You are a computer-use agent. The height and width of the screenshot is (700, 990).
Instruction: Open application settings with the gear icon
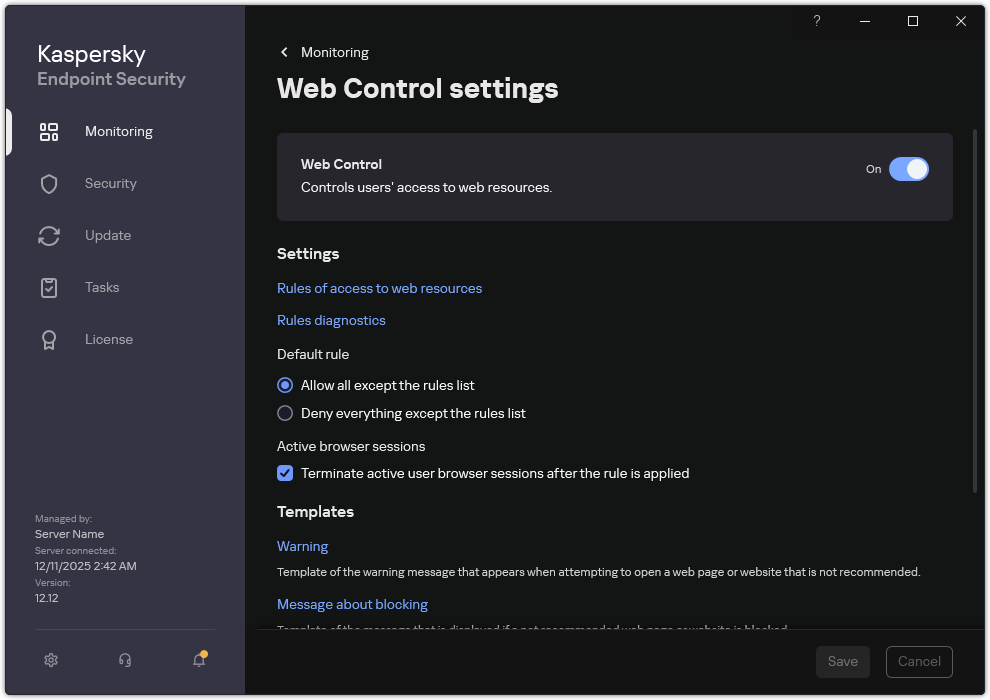pos(51,660)
